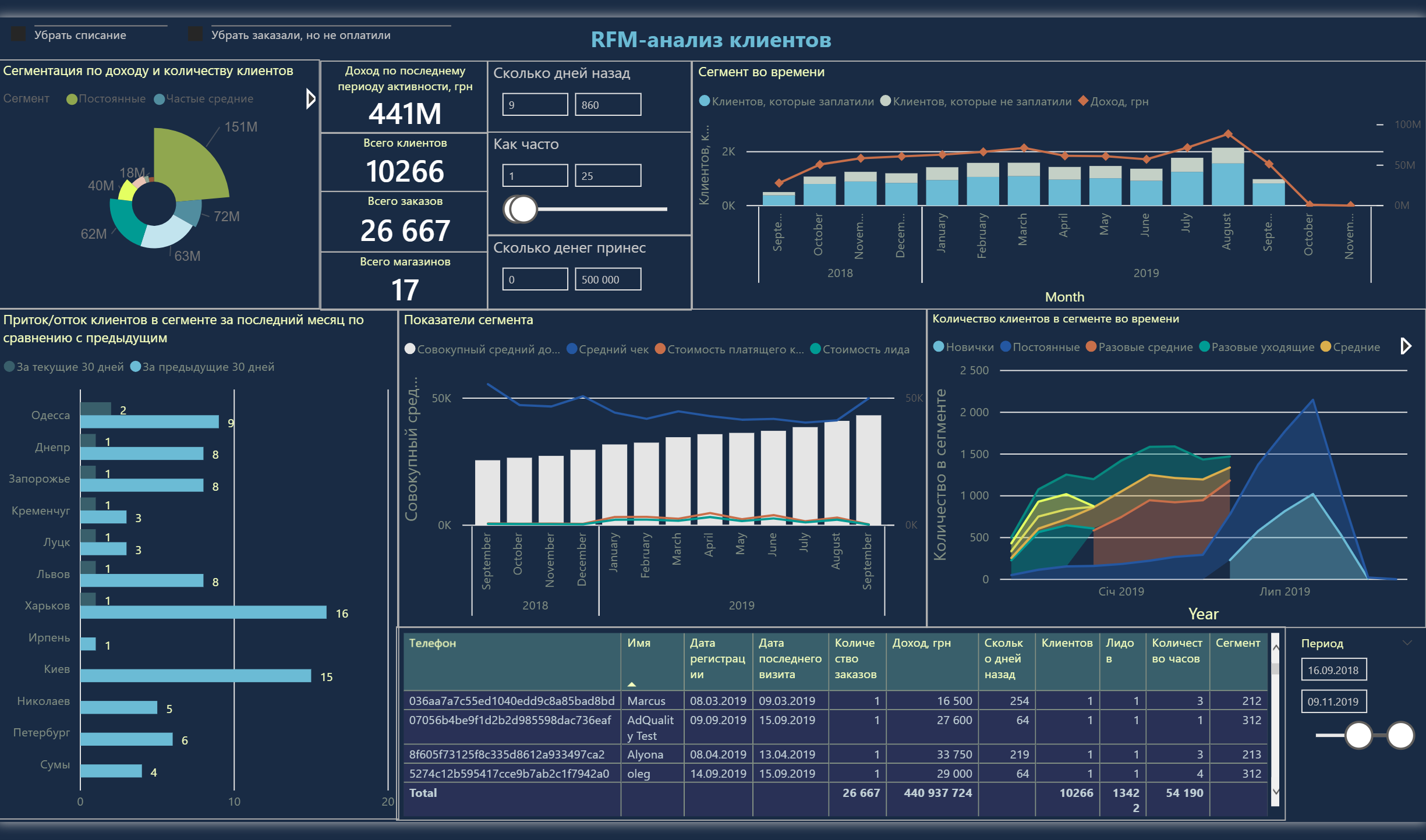Click the table scrollbar down arrow

pos(1275,792)
